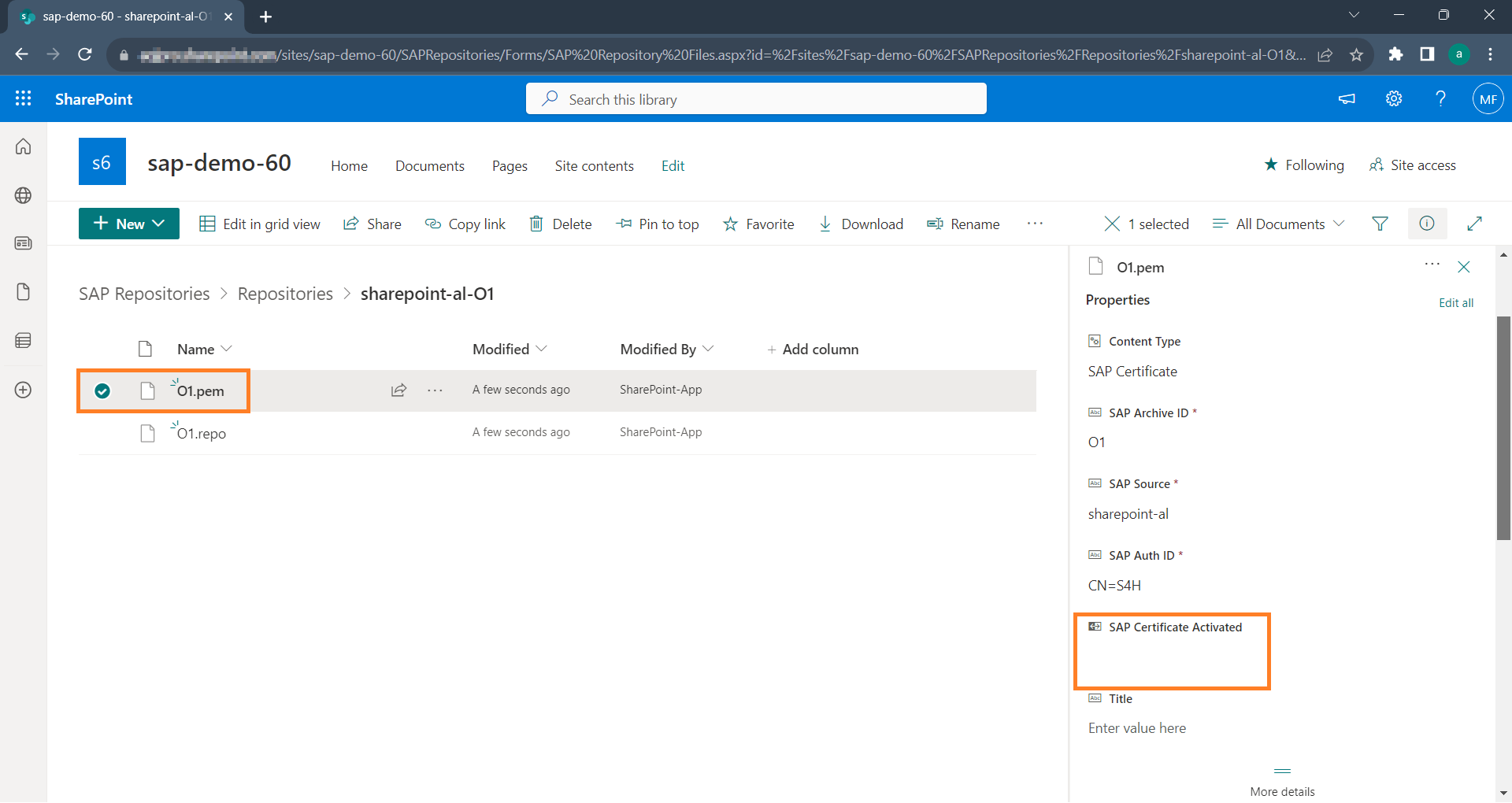Open My lists icon in left rail

24,340
